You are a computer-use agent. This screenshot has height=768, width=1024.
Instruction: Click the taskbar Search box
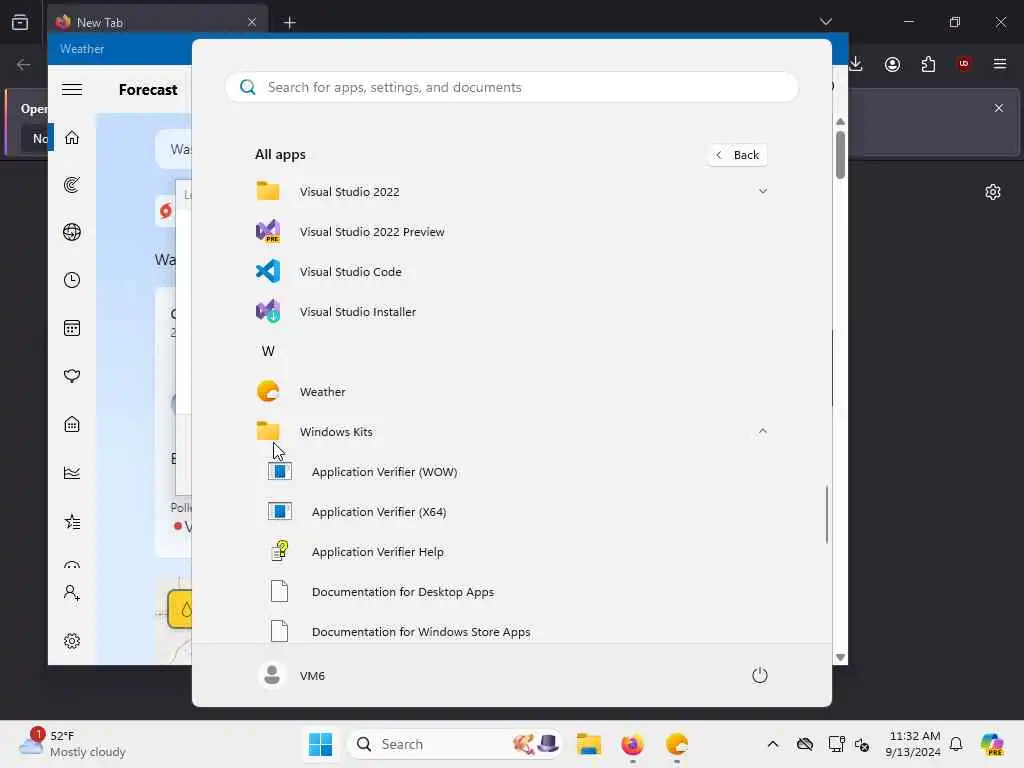click(456, 744)
